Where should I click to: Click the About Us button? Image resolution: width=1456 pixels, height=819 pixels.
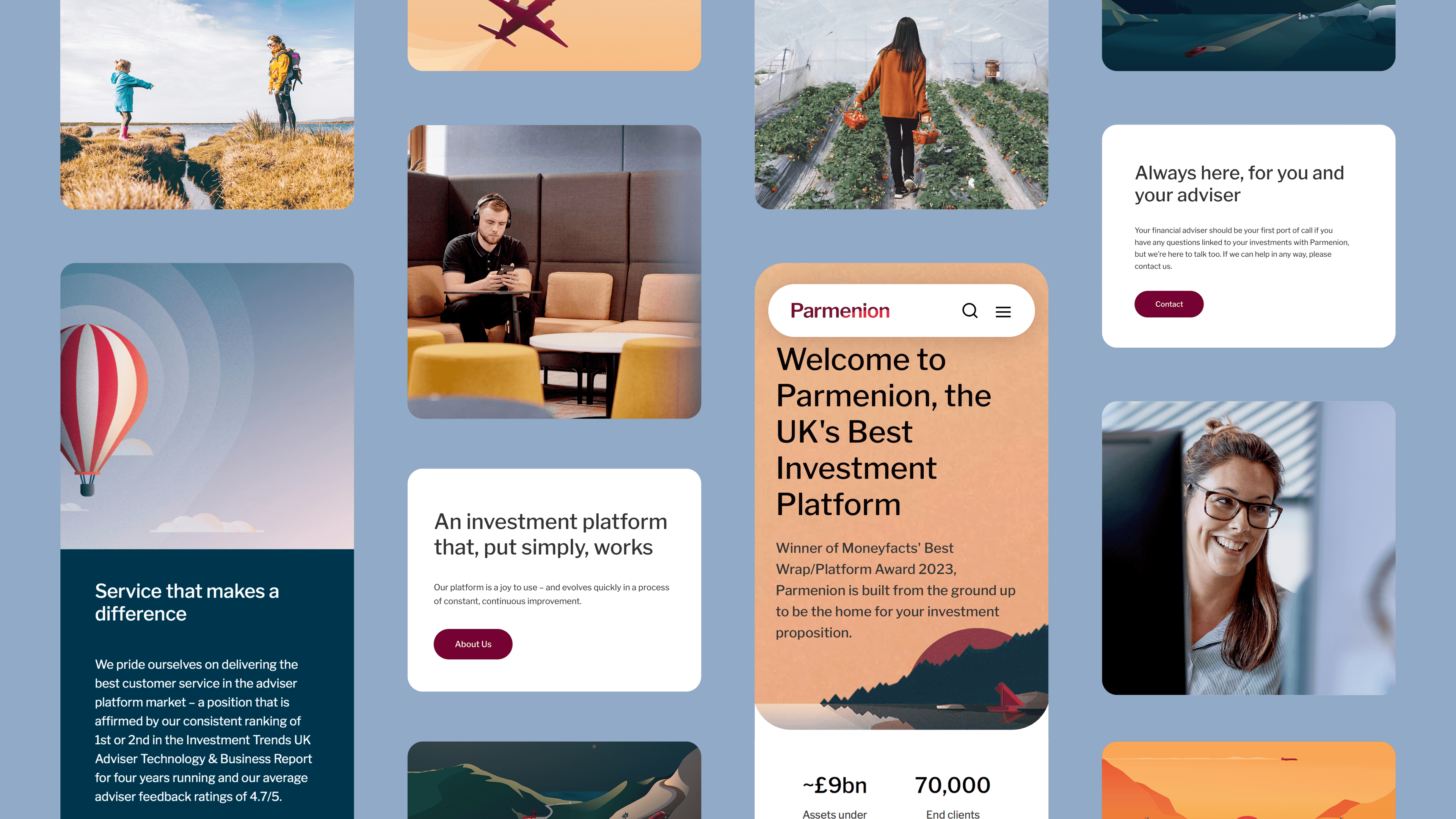tap(473, 644)
